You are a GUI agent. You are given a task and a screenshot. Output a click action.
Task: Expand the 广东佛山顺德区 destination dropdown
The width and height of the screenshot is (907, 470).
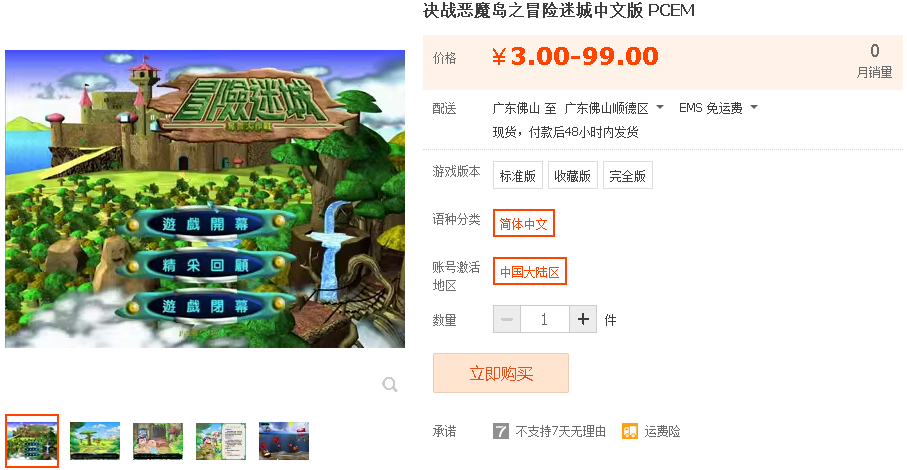(x=614, y=108)
